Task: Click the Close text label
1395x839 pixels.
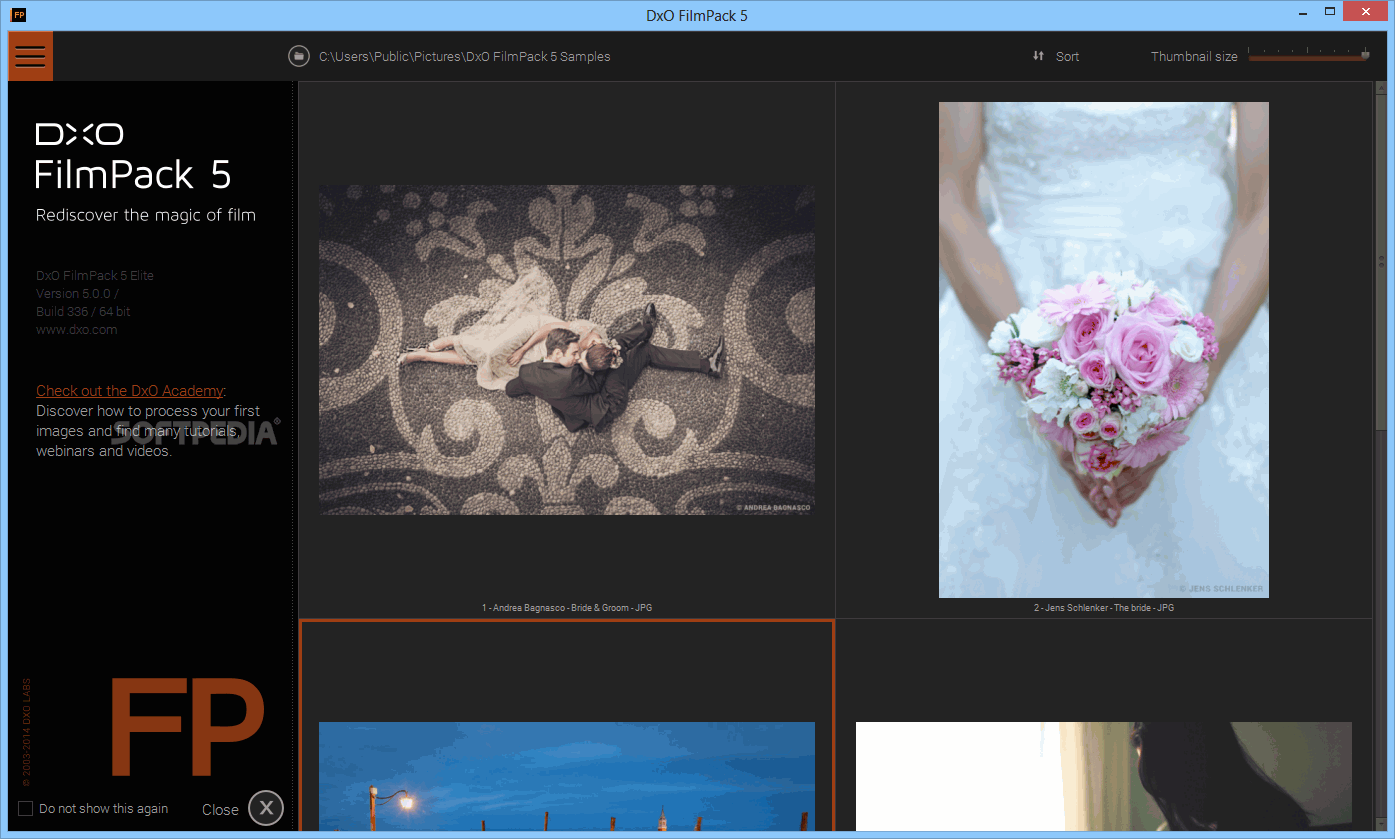Action: point(220,810)
